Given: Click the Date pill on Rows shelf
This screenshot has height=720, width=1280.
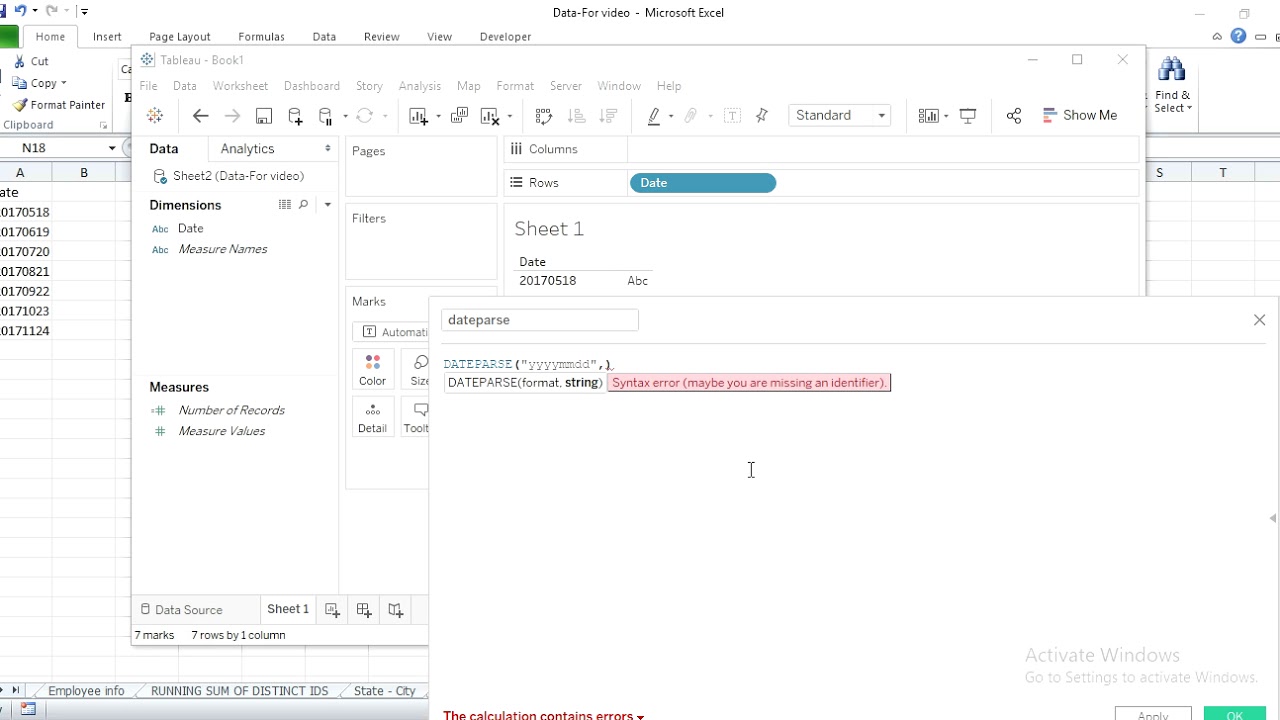Looking at the screenshot, I should coord(703,183).
